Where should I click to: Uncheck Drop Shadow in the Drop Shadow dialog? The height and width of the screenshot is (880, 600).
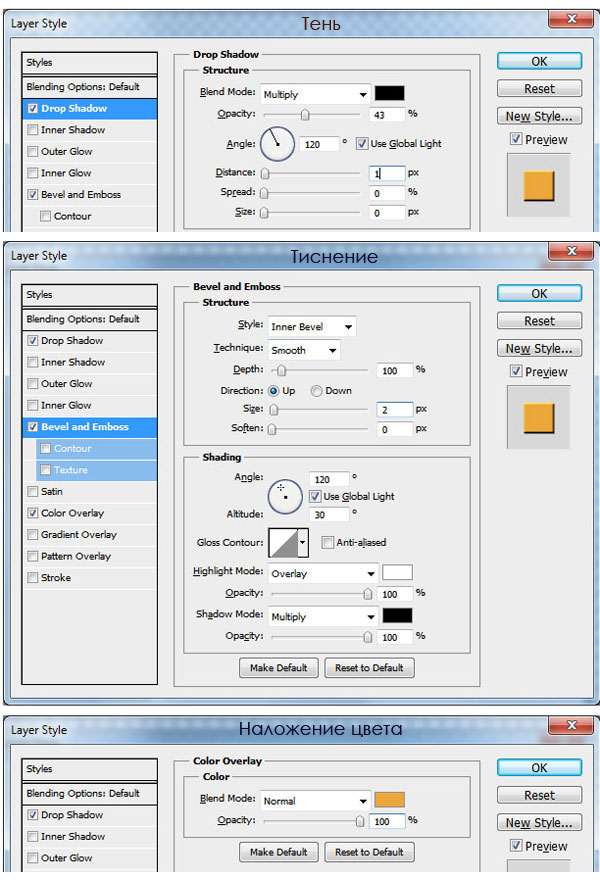coord(33,109)
